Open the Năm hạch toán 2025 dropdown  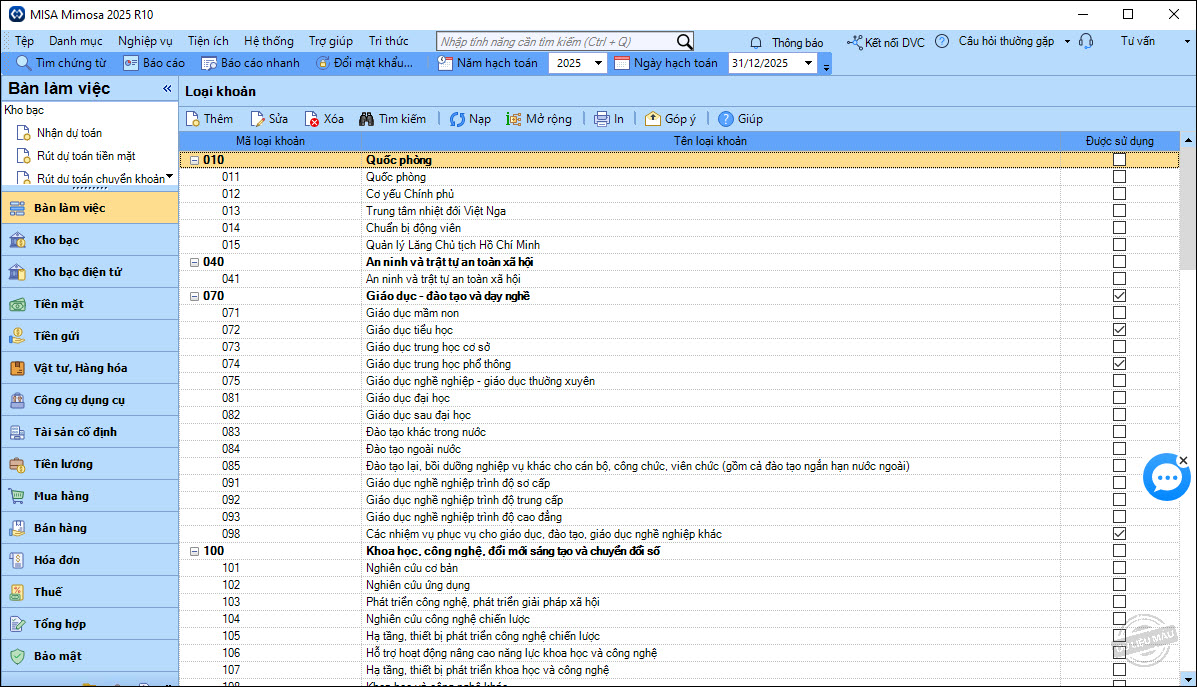pos(598,63)
